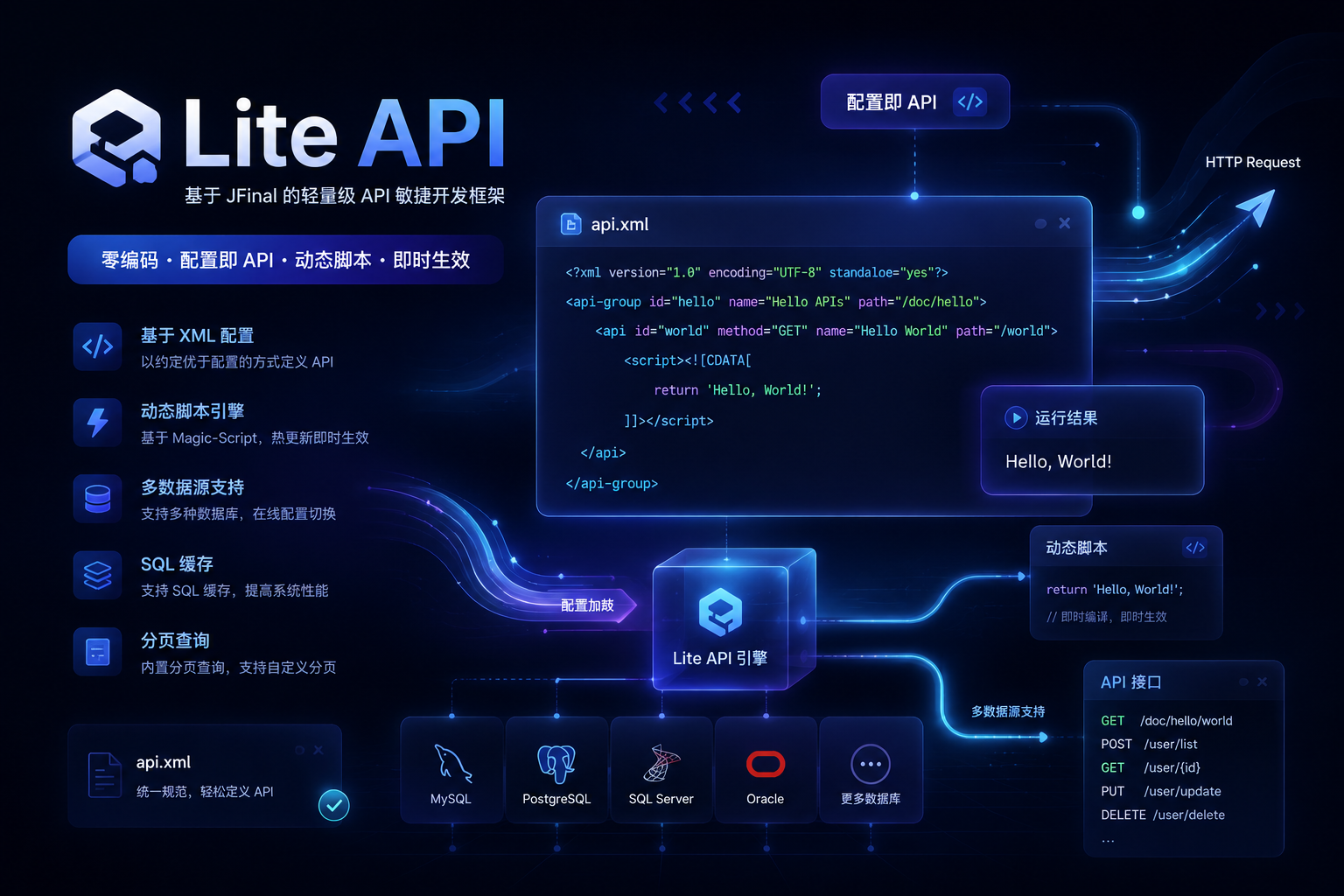Click the paper plane HTTP Request icon
The width and height of the screenshot is (1344, 896).
(x=1256, y=208)
